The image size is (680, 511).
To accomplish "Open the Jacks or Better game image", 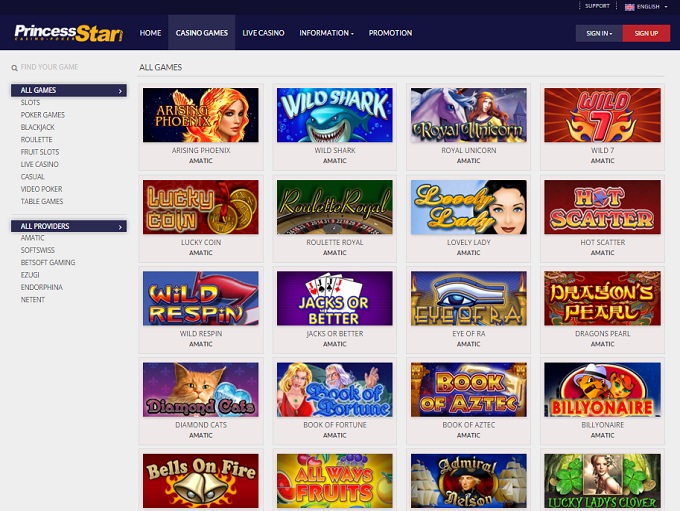I will [334, 298].
